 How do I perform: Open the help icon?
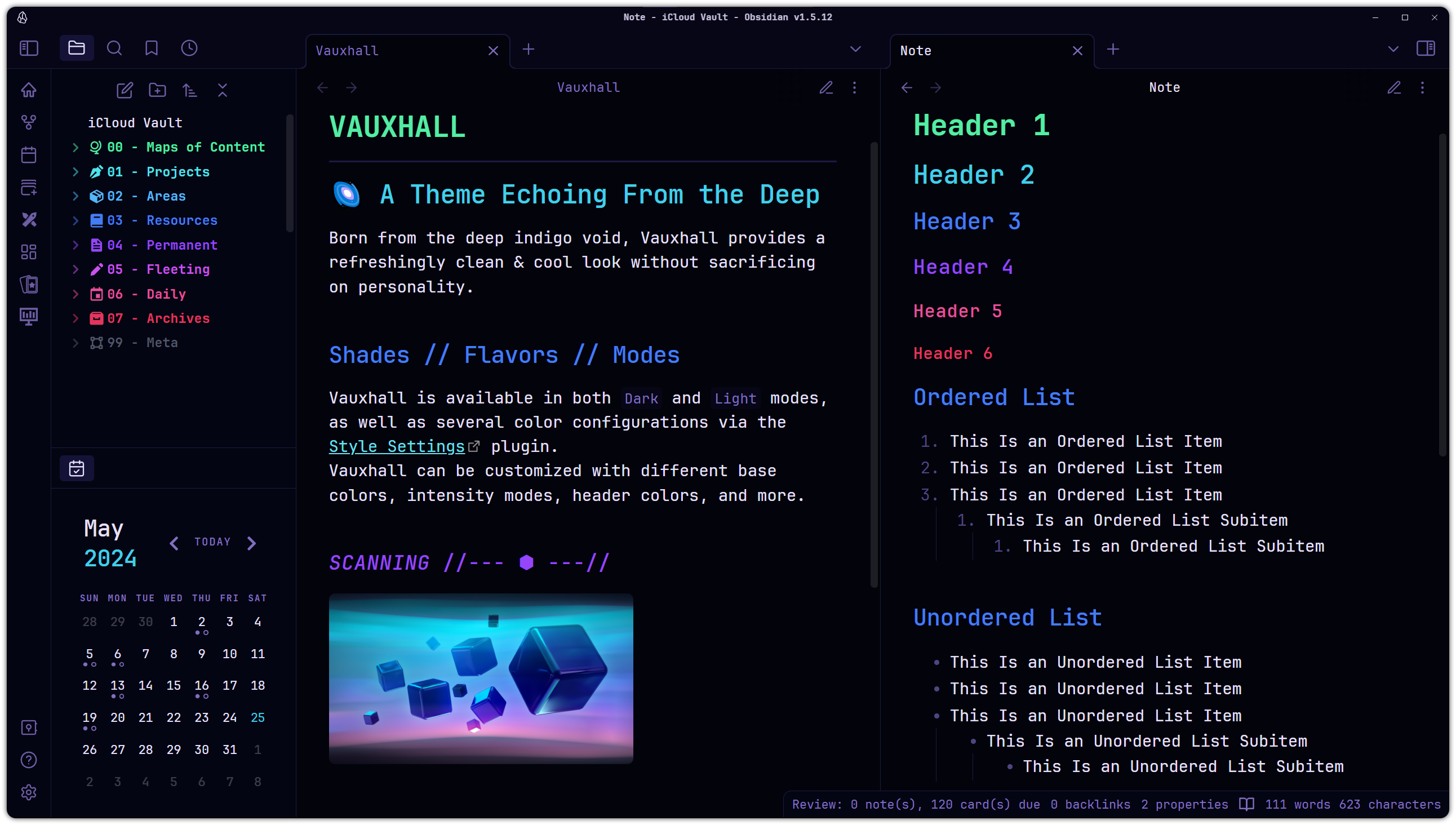(29, 760)
